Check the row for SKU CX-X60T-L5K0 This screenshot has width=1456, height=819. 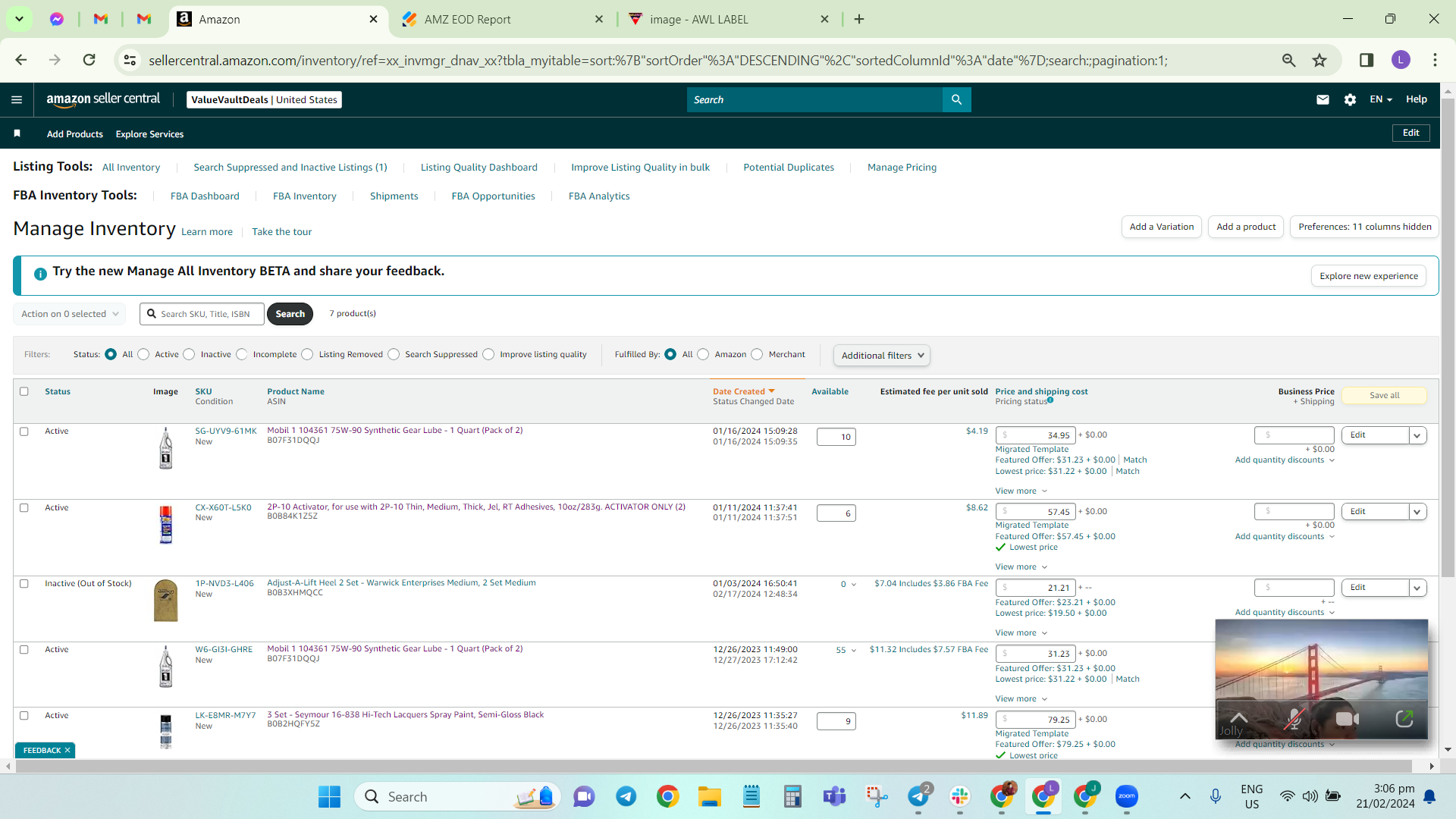click(24, 508)
